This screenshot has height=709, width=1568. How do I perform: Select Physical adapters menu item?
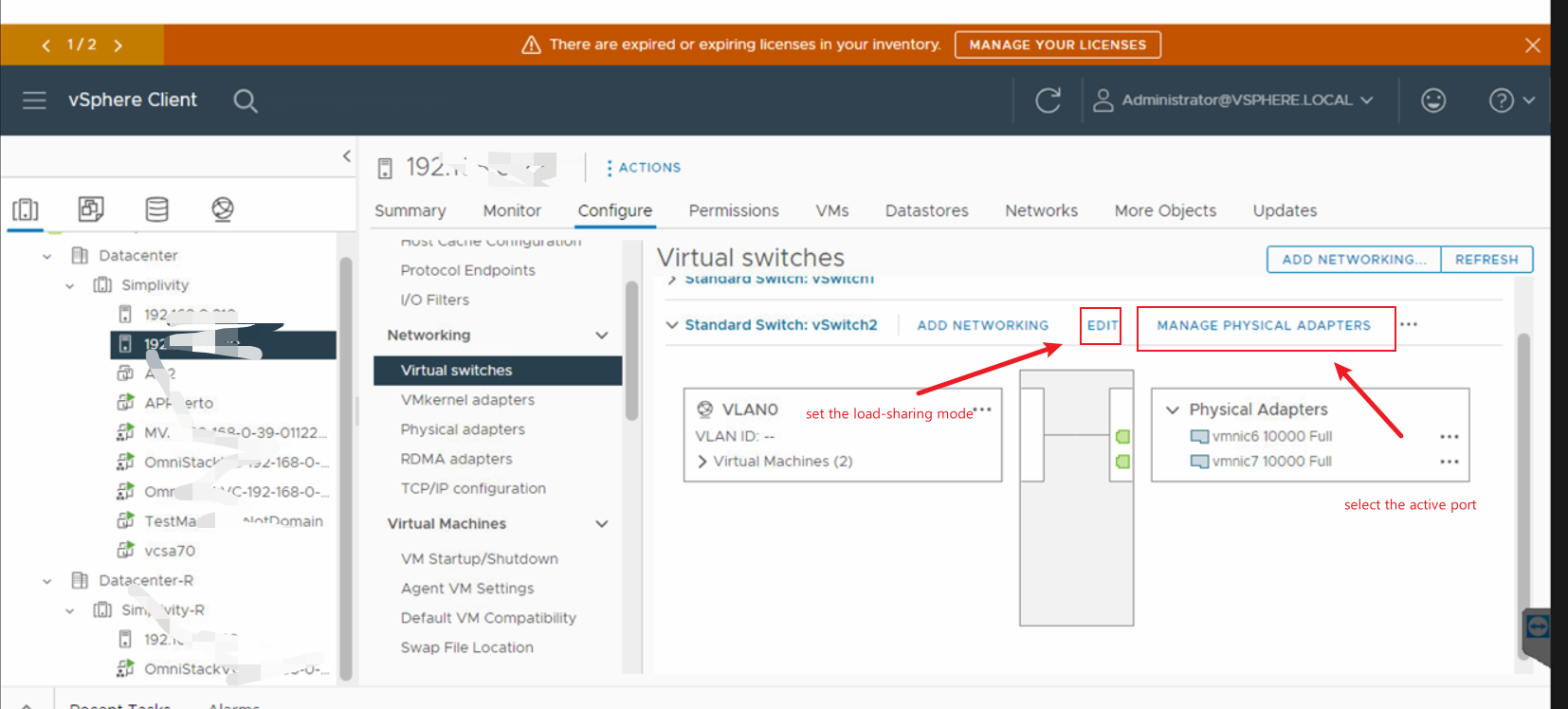pos(463,429)
